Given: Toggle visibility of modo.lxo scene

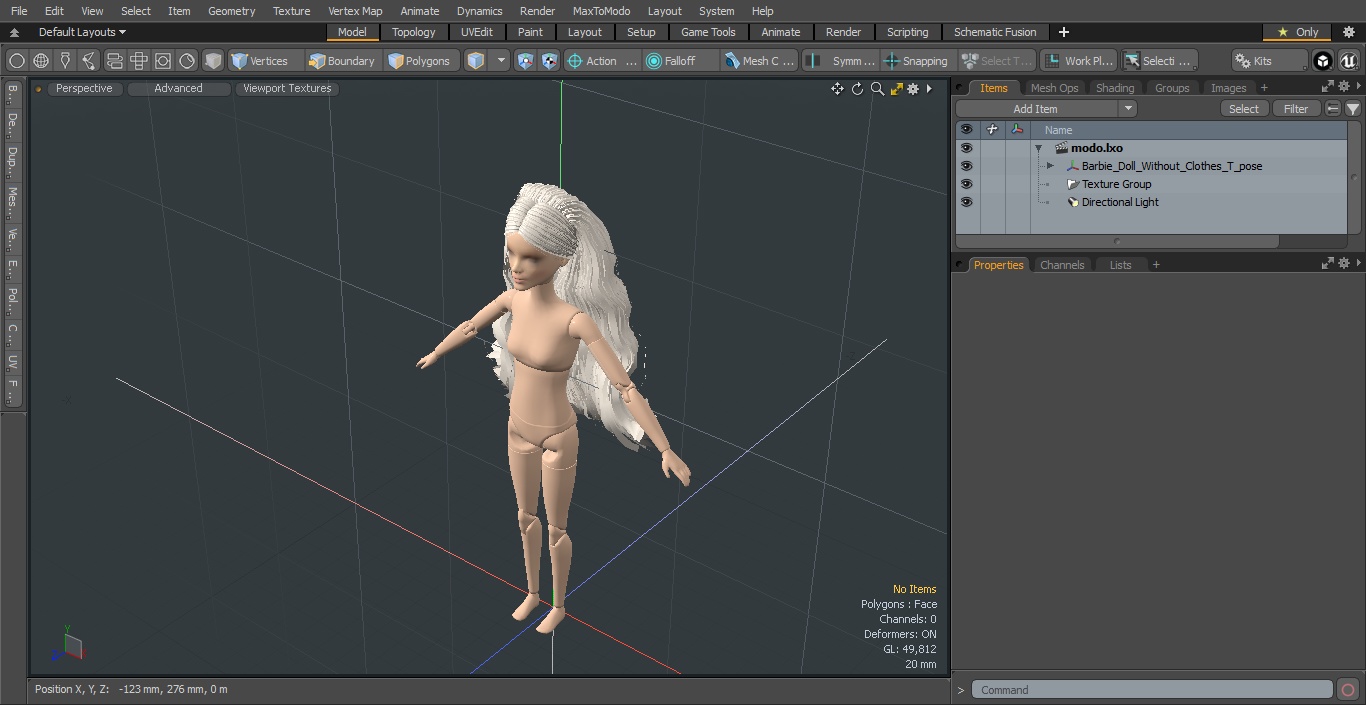Looking at the screenshot, I should coord(966,148).
